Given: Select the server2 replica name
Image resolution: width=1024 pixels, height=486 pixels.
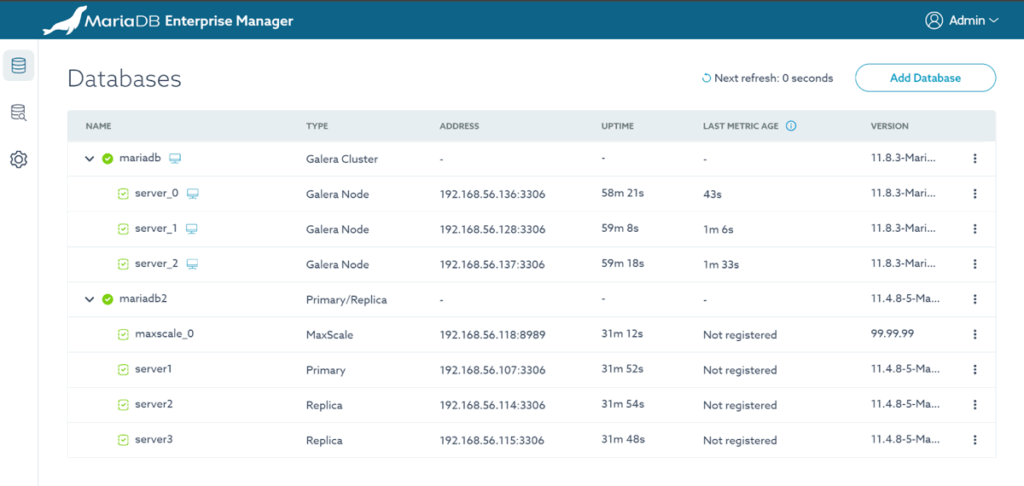Looking at the screenshot, I should click(x=154, y=404).
